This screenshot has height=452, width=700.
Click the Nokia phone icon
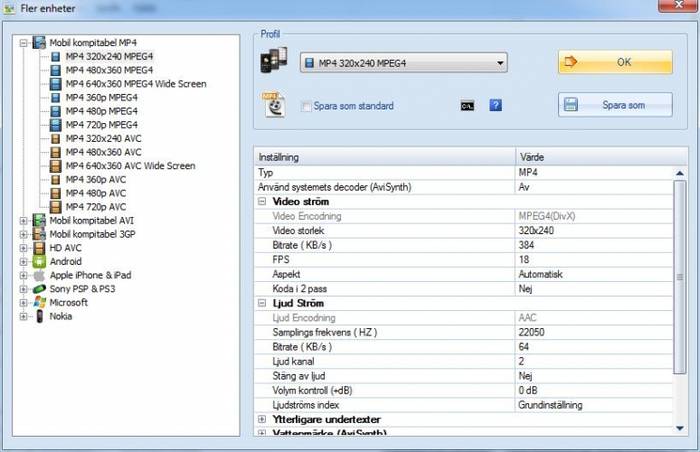[40, 316]
